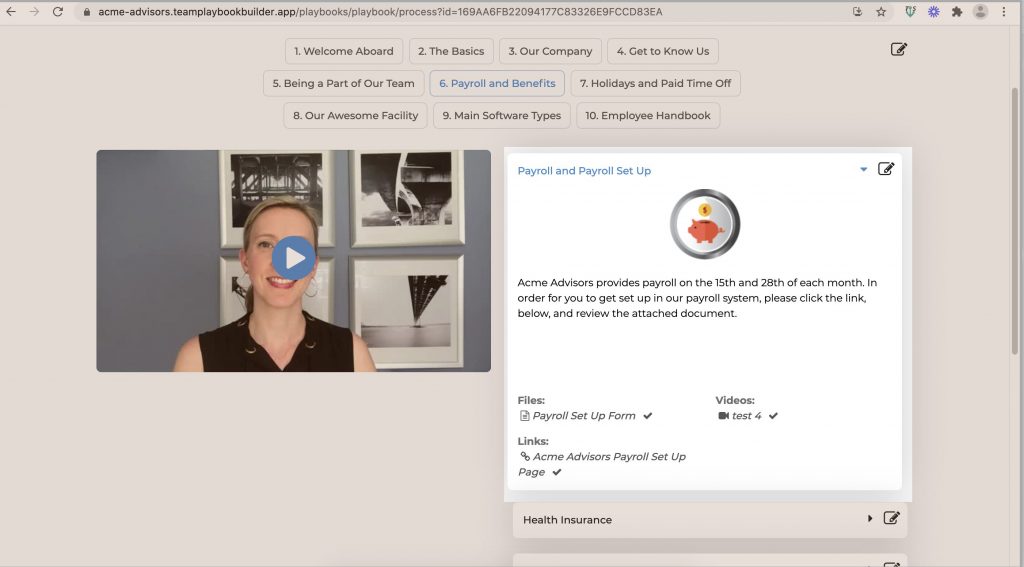Switch to 8. Our Awesome Facility tab
Screen dimensions: 1024x567
(355, 115)
